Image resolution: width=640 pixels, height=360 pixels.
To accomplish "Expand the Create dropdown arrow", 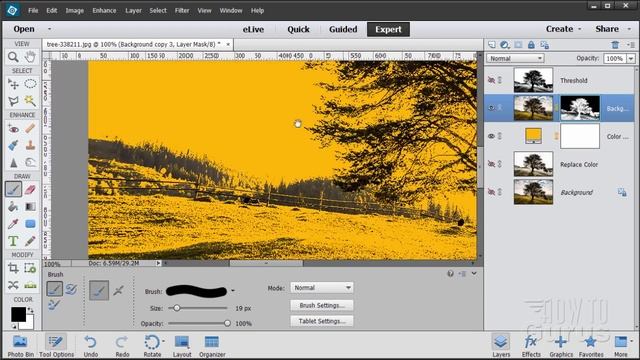I will (580, 29).
